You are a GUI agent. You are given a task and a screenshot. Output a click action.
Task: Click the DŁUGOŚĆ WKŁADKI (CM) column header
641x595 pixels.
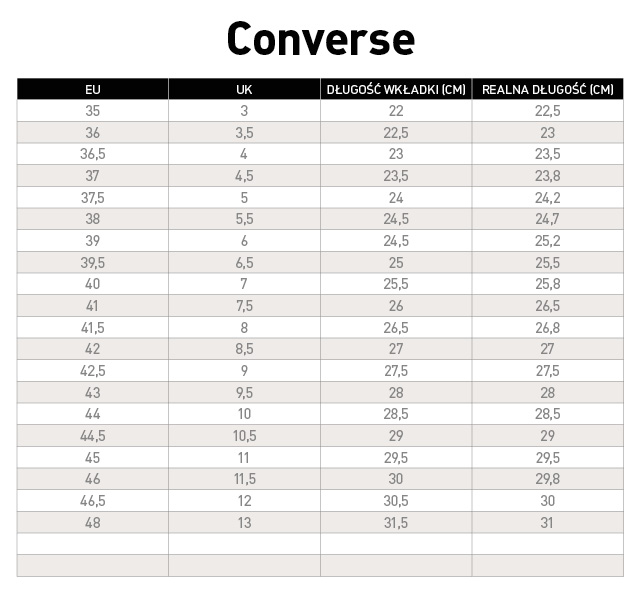pyautogui.click(x=396, y=89)
